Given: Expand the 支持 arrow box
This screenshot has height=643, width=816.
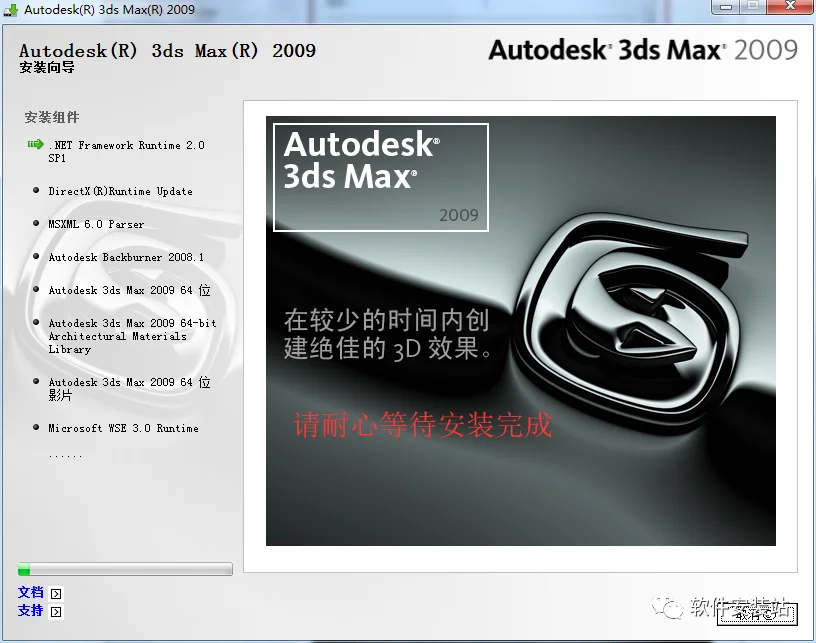Looking at the screenshot, I should (56, 612).
